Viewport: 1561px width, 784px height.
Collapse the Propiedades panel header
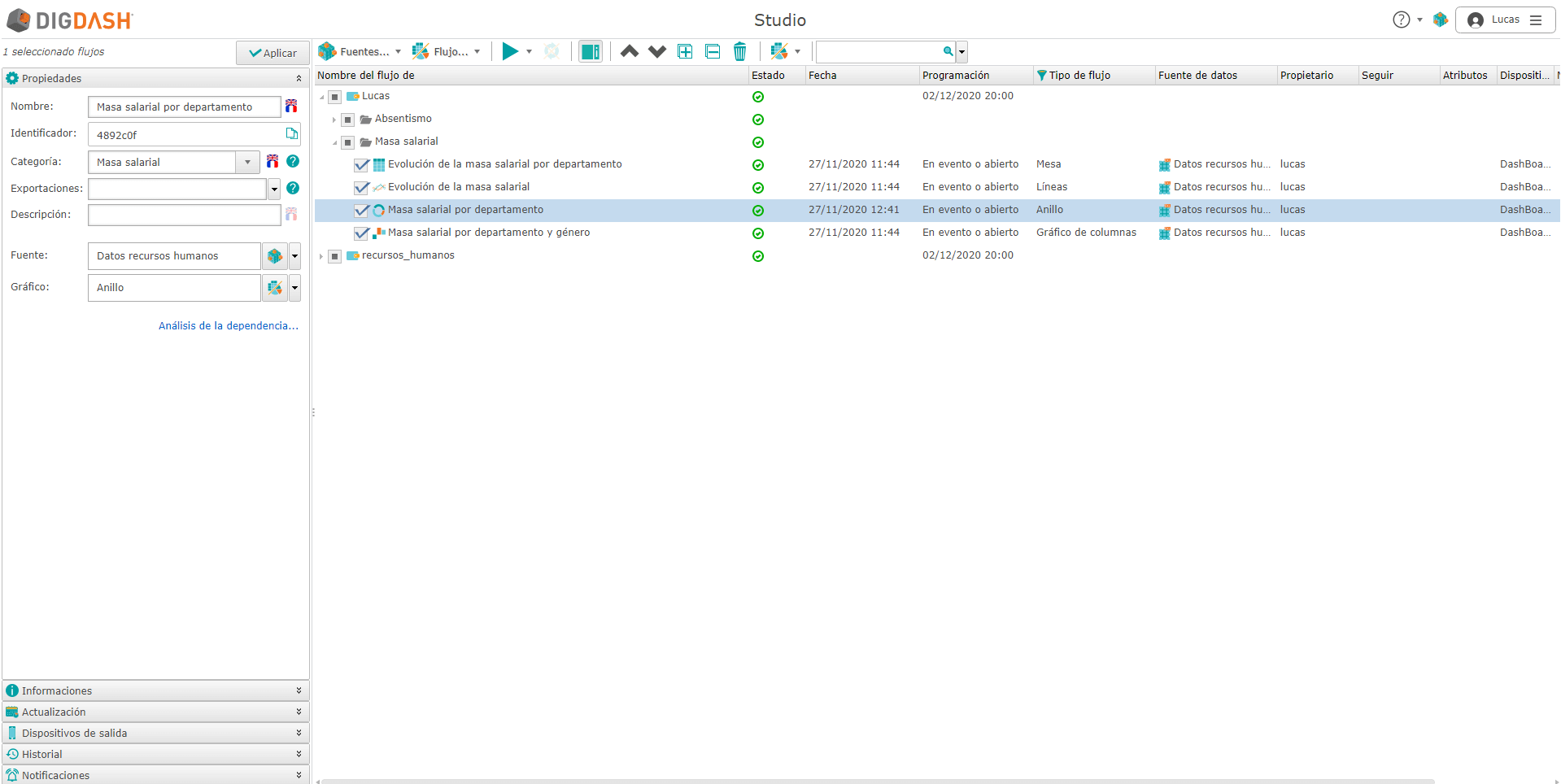pos(155,78)
